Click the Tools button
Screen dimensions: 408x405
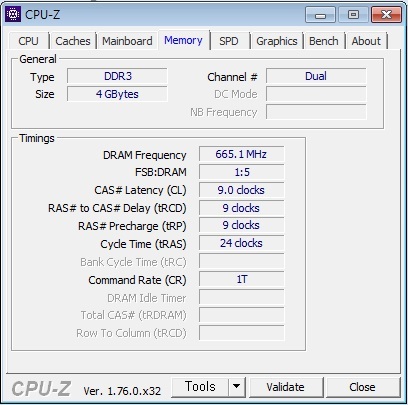[x=200, y=387]
